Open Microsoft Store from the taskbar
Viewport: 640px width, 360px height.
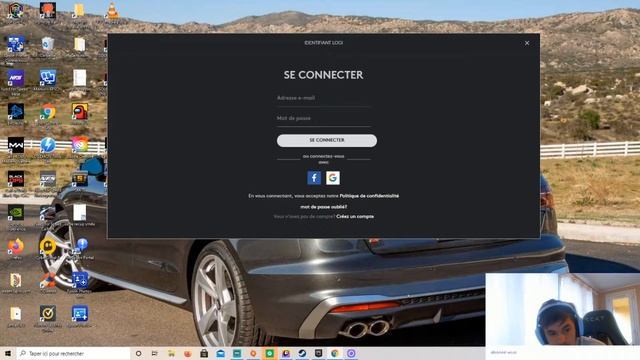pos(204,353)
